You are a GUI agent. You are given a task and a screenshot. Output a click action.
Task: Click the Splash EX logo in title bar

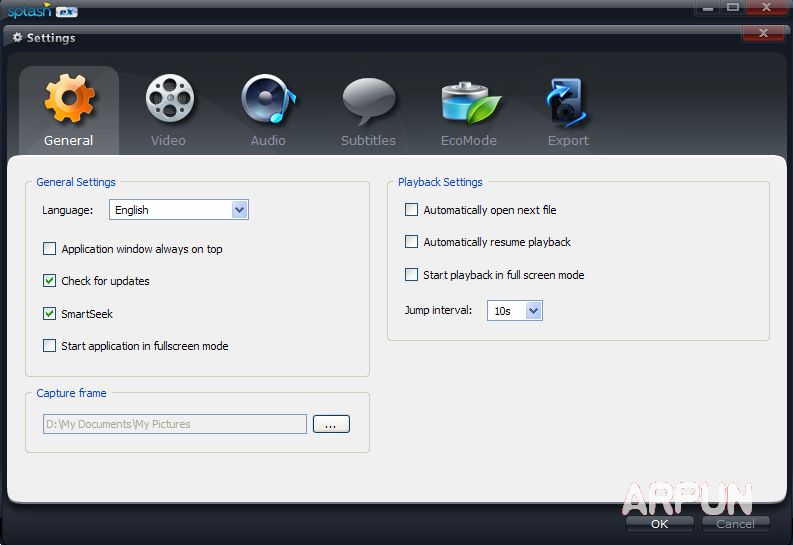point(42,11)
